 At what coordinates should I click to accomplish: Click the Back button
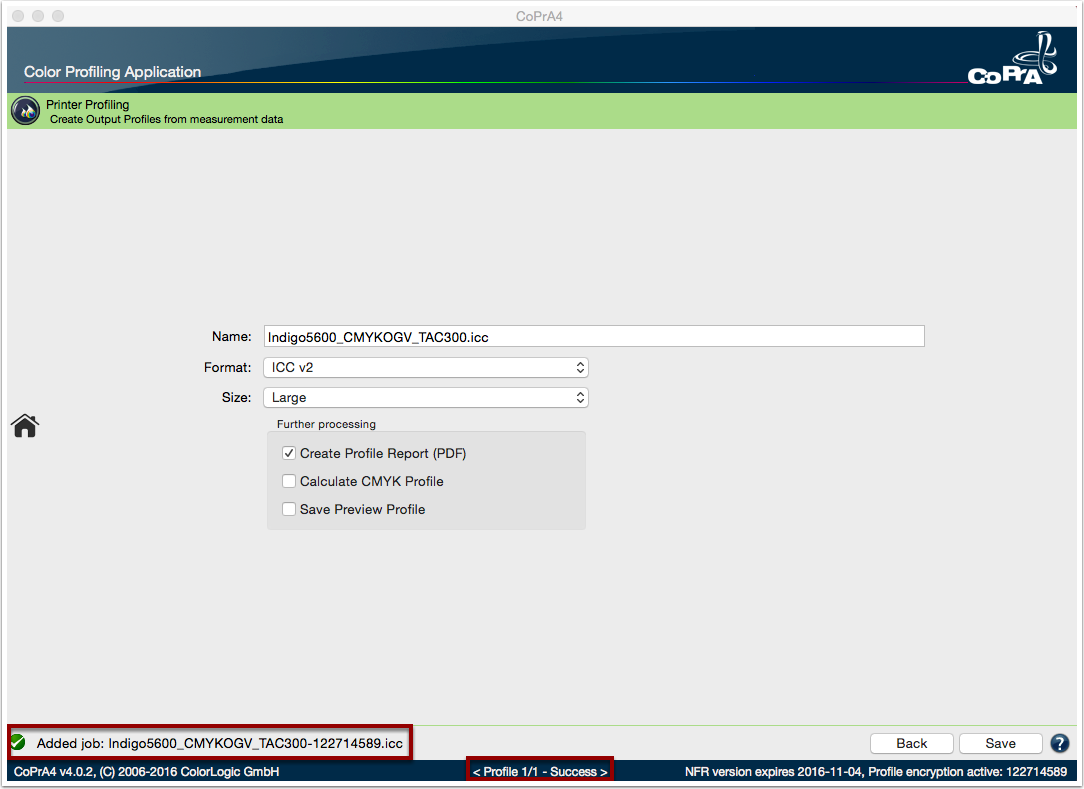tap(911, 743)
